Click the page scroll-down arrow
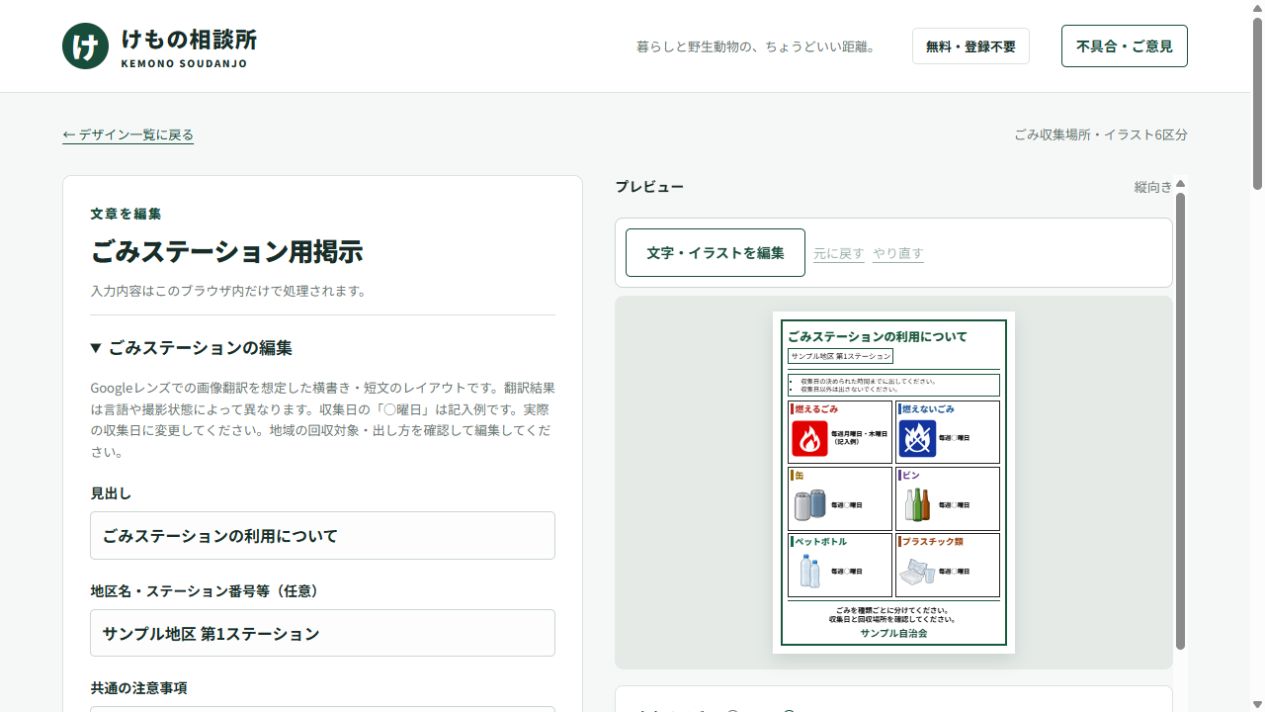Image resolution: width=1265 pixels, height=712 pixels. pyautogui.click(x=1257, y=704)
